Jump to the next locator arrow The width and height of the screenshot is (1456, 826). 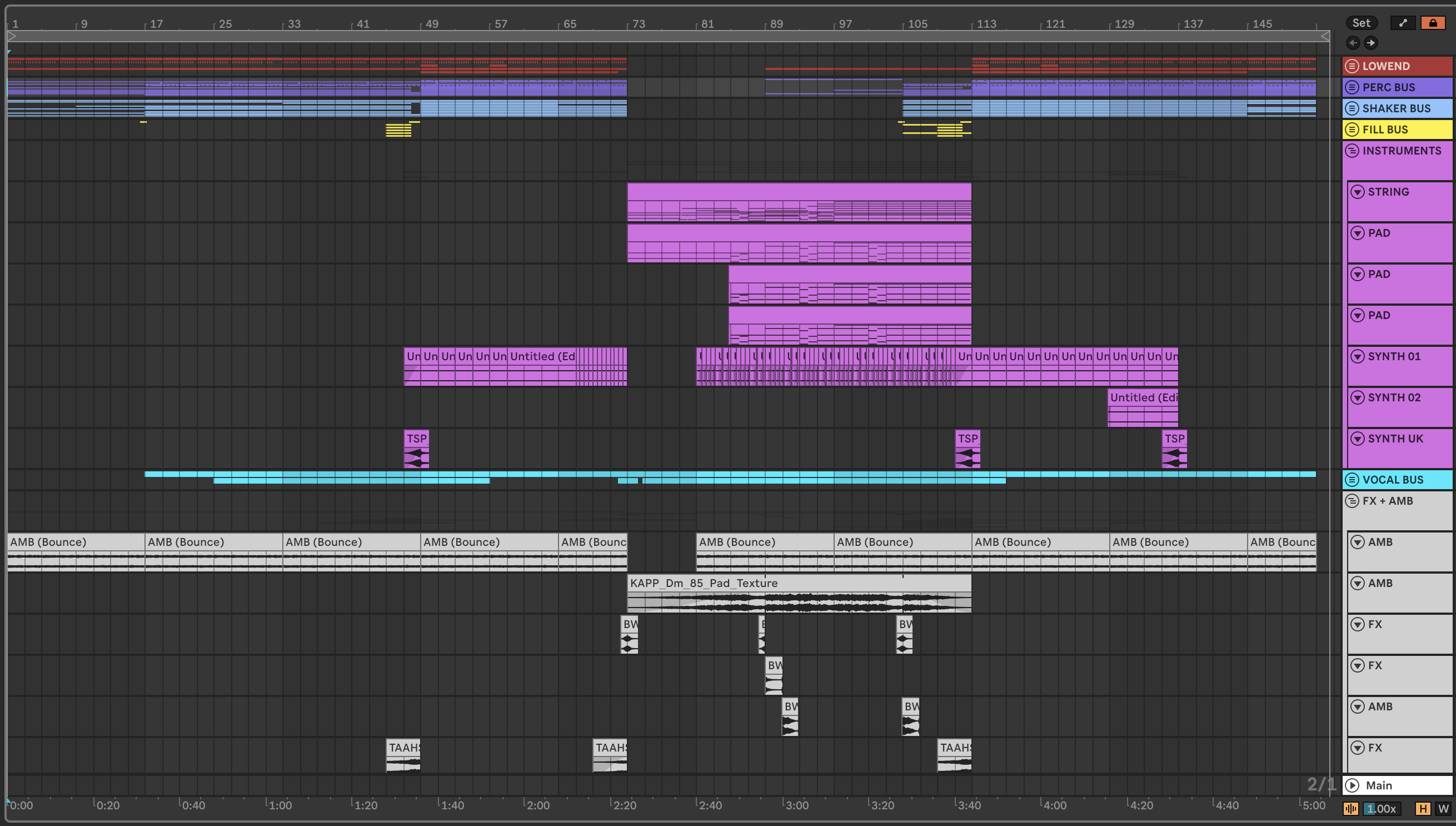(x=1371, y=43)
